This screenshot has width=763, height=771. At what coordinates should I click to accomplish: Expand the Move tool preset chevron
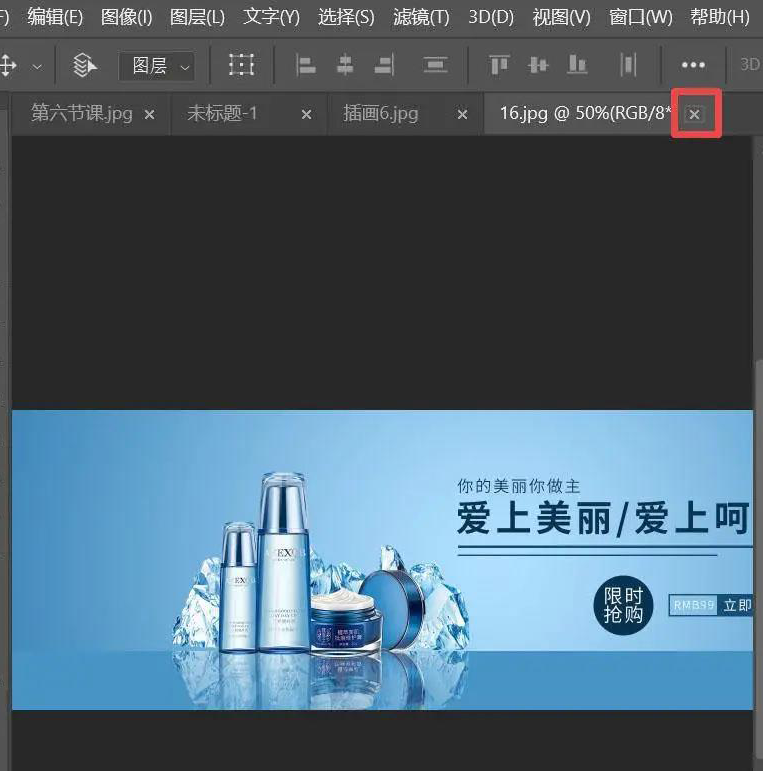point(37,66)
